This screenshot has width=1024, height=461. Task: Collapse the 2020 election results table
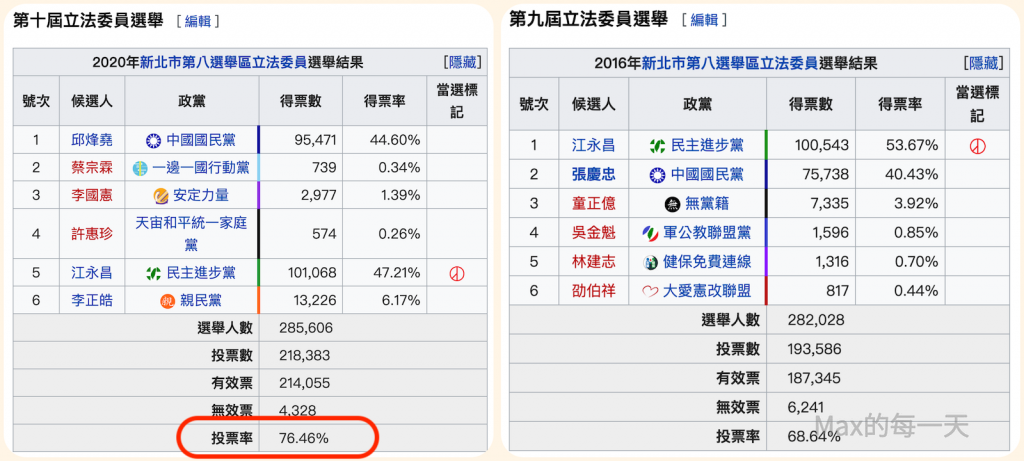click(x=464, y=63)
